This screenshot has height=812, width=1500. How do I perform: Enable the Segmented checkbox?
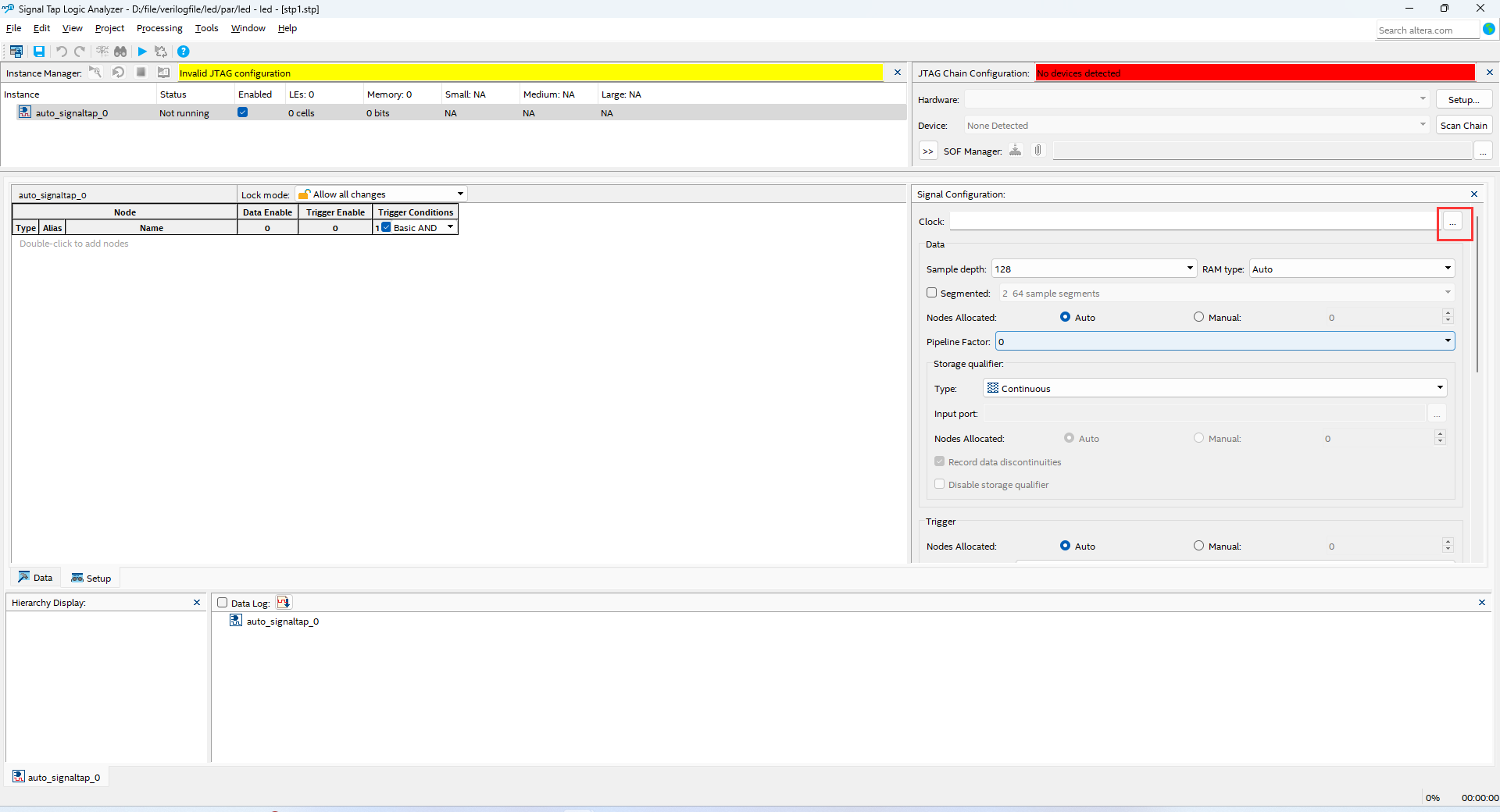click(x=931, y=293)
